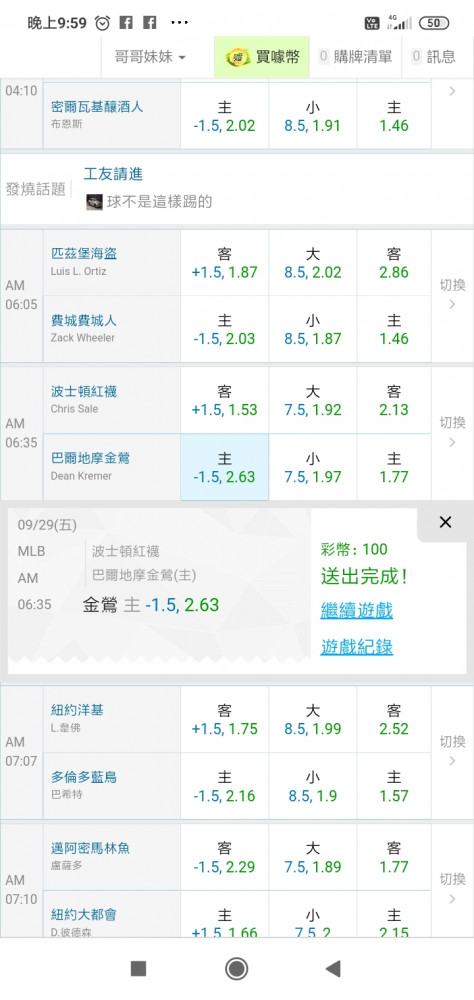
Task: Select the 客 +1.5, 1.53 Red Sox spread cell
Action: (x=225, y=401)
